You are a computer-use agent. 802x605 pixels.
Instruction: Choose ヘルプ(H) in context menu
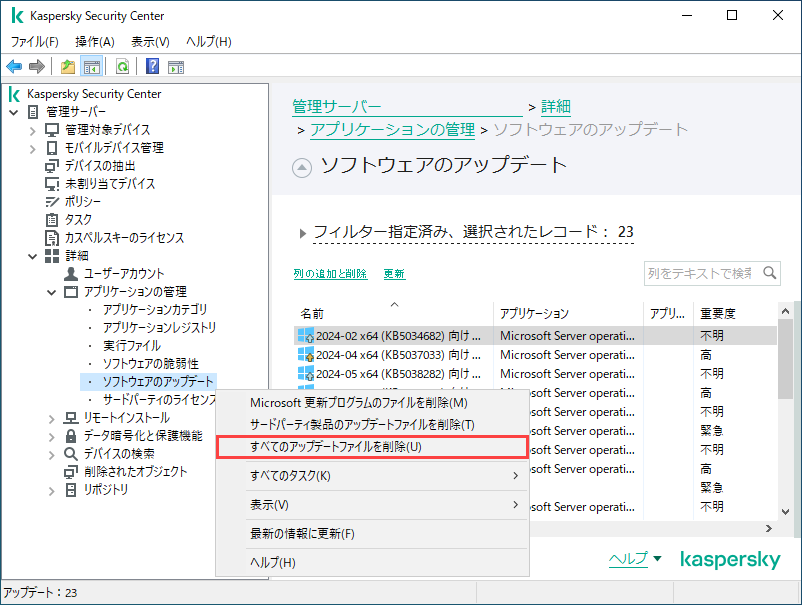point(372,563)
